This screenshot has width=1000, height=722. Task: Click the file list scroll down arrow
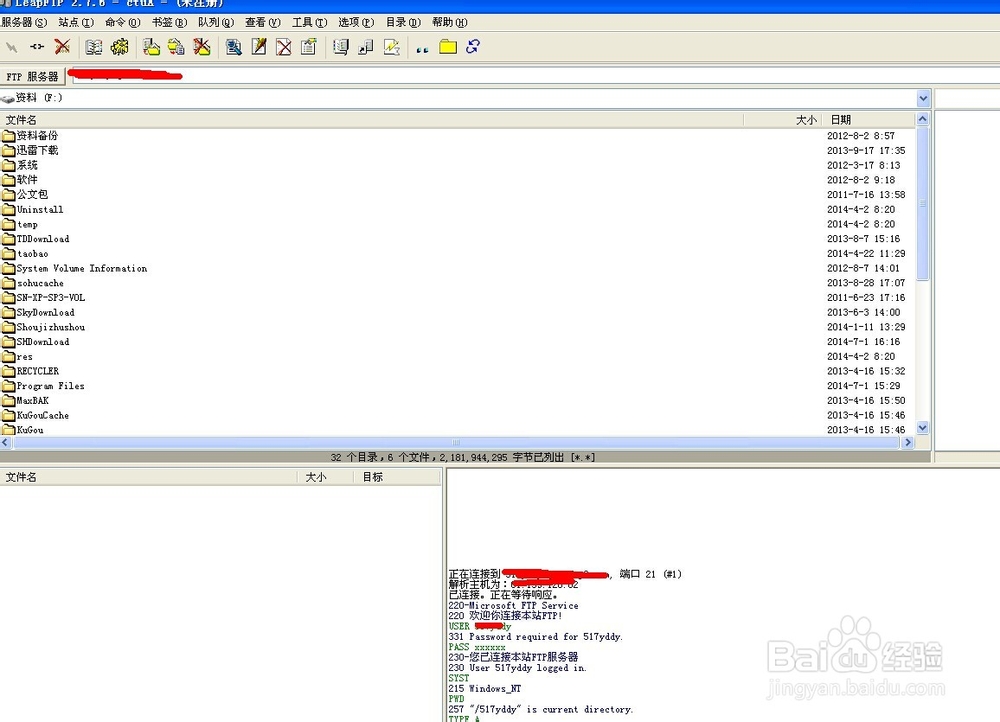923,428
